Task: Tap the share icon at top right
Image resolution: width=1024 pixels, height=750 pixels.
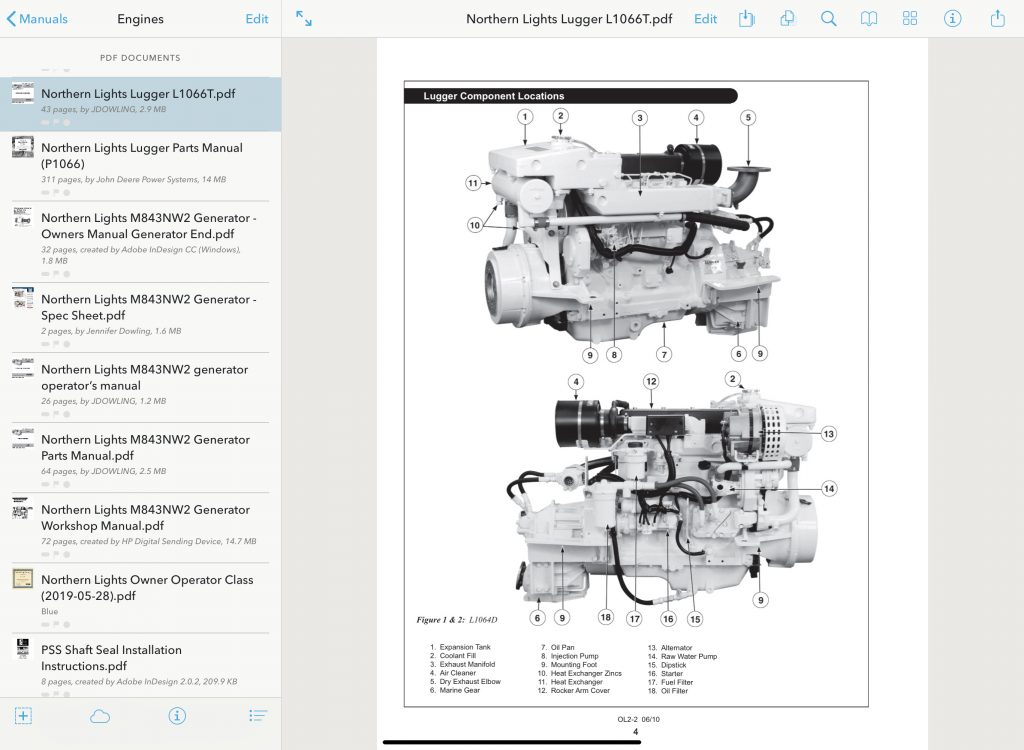Action: pyautogui.click(x=997, y=19)
